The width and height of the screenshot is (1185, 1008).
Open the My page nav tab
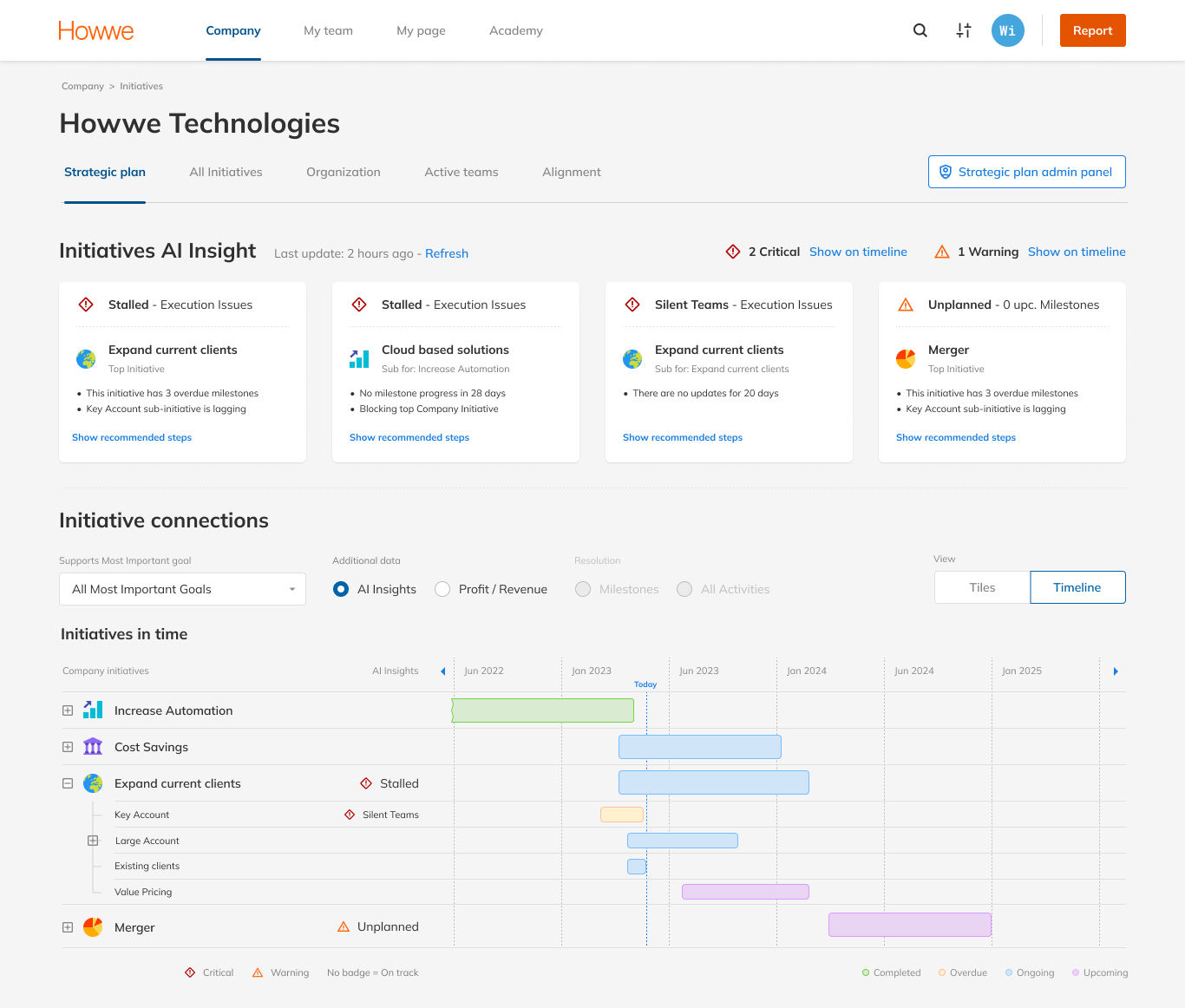click(421, 30)
